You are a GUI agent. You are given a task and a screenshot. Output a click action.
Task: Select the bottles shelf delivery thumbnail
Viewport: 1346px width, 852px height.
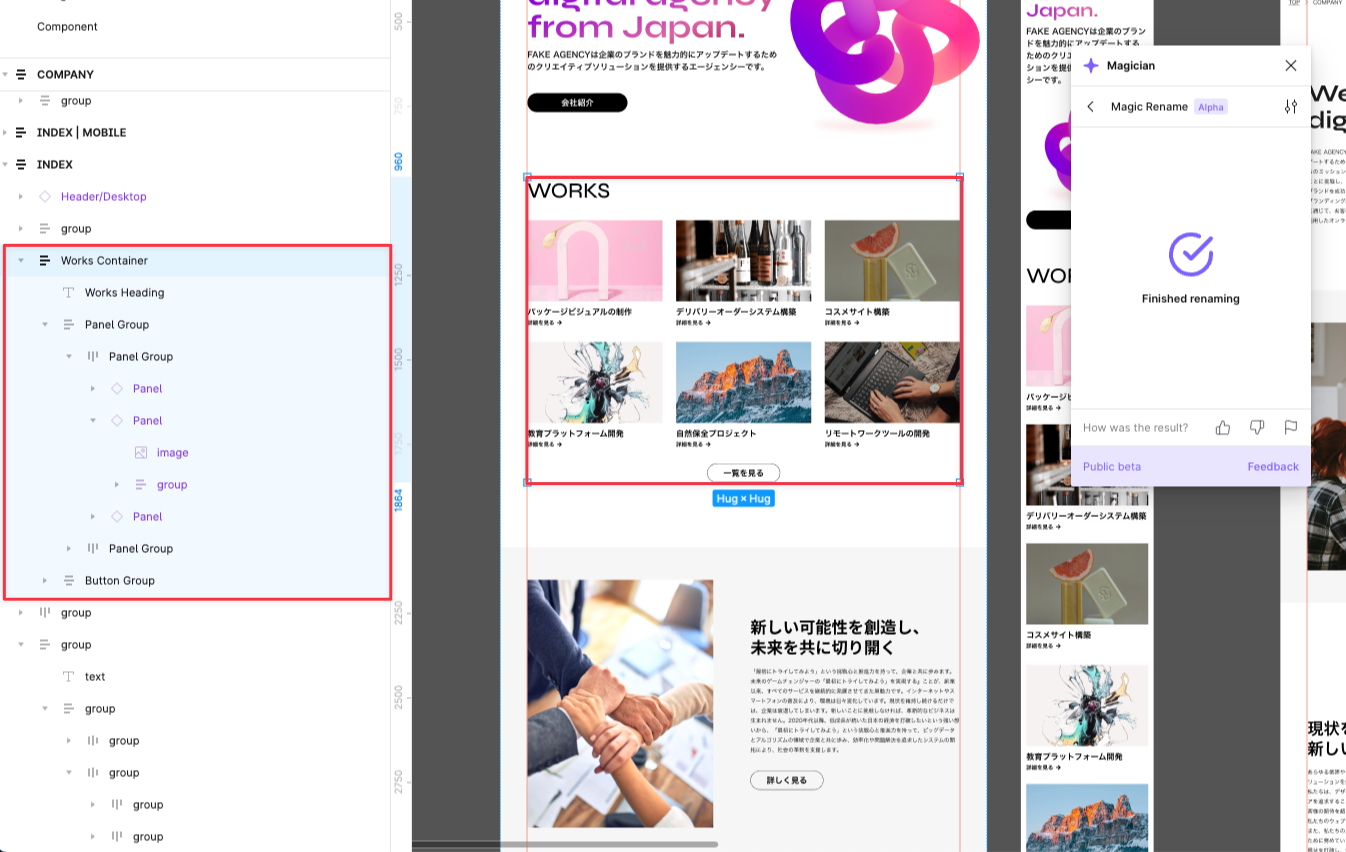pyautogui.click(x=743, y=260)
